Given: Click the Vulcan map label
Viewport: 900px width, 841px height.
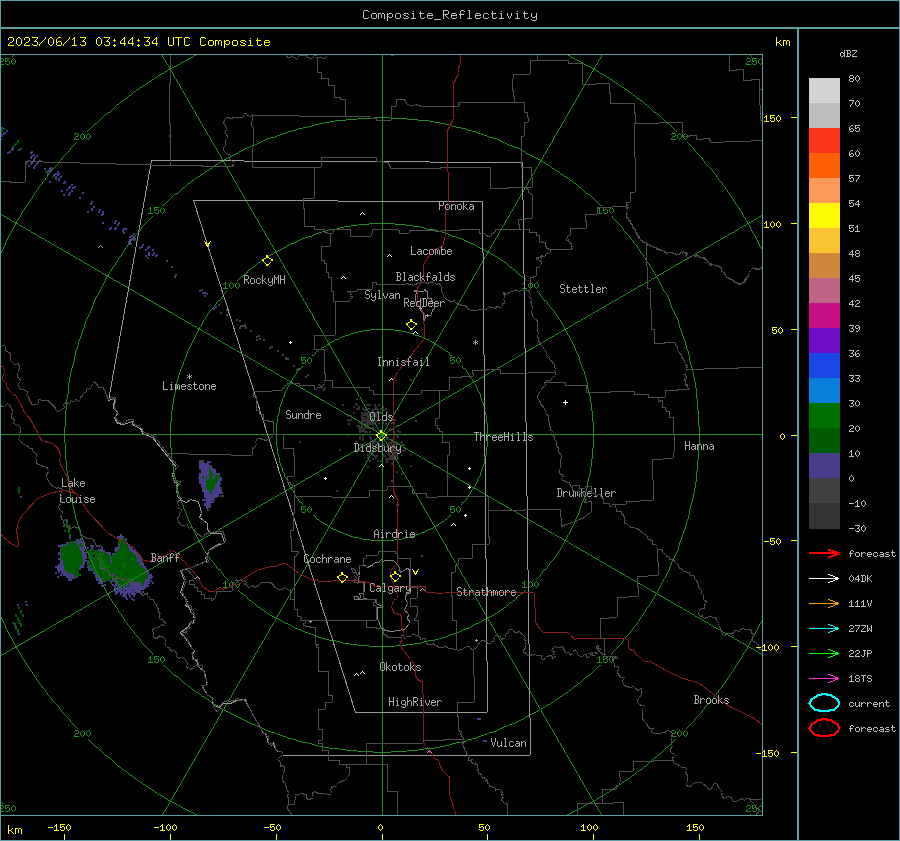Looking at the screenshot, I should click(508, 743).
